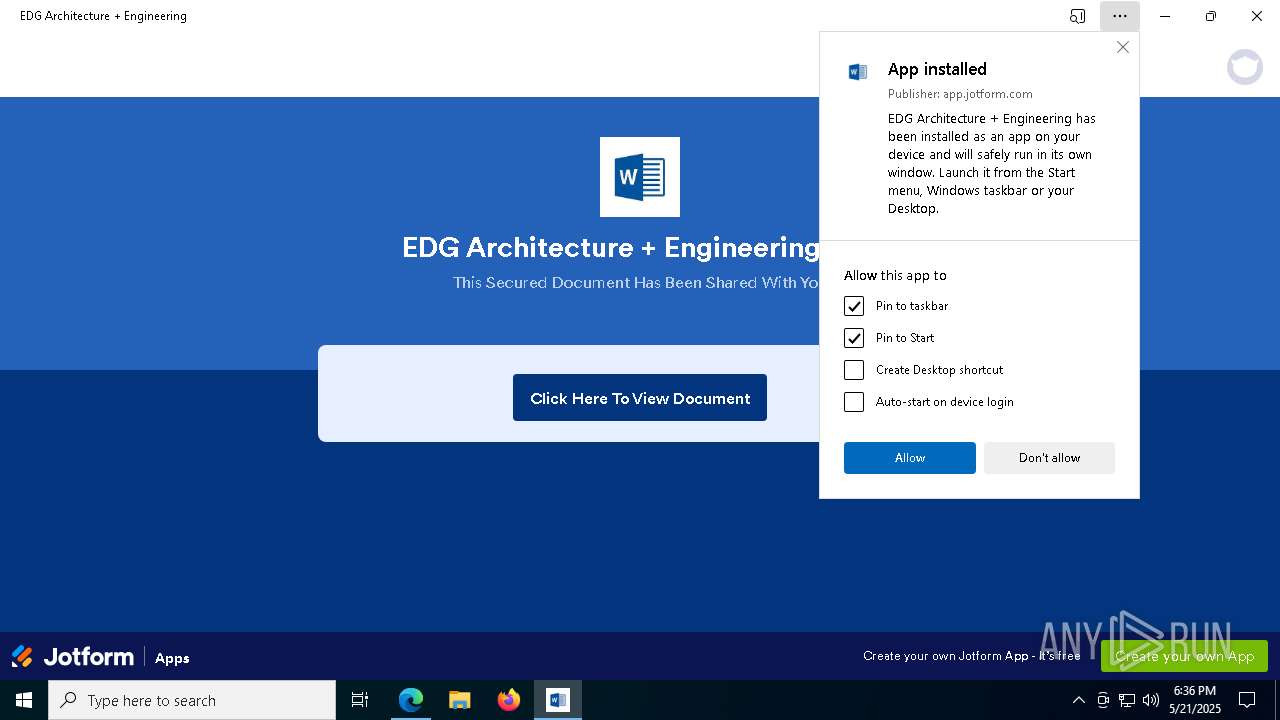Click the network tray icon
The width and height of the screenshot is (1280, 720).
pos(1127,700)
